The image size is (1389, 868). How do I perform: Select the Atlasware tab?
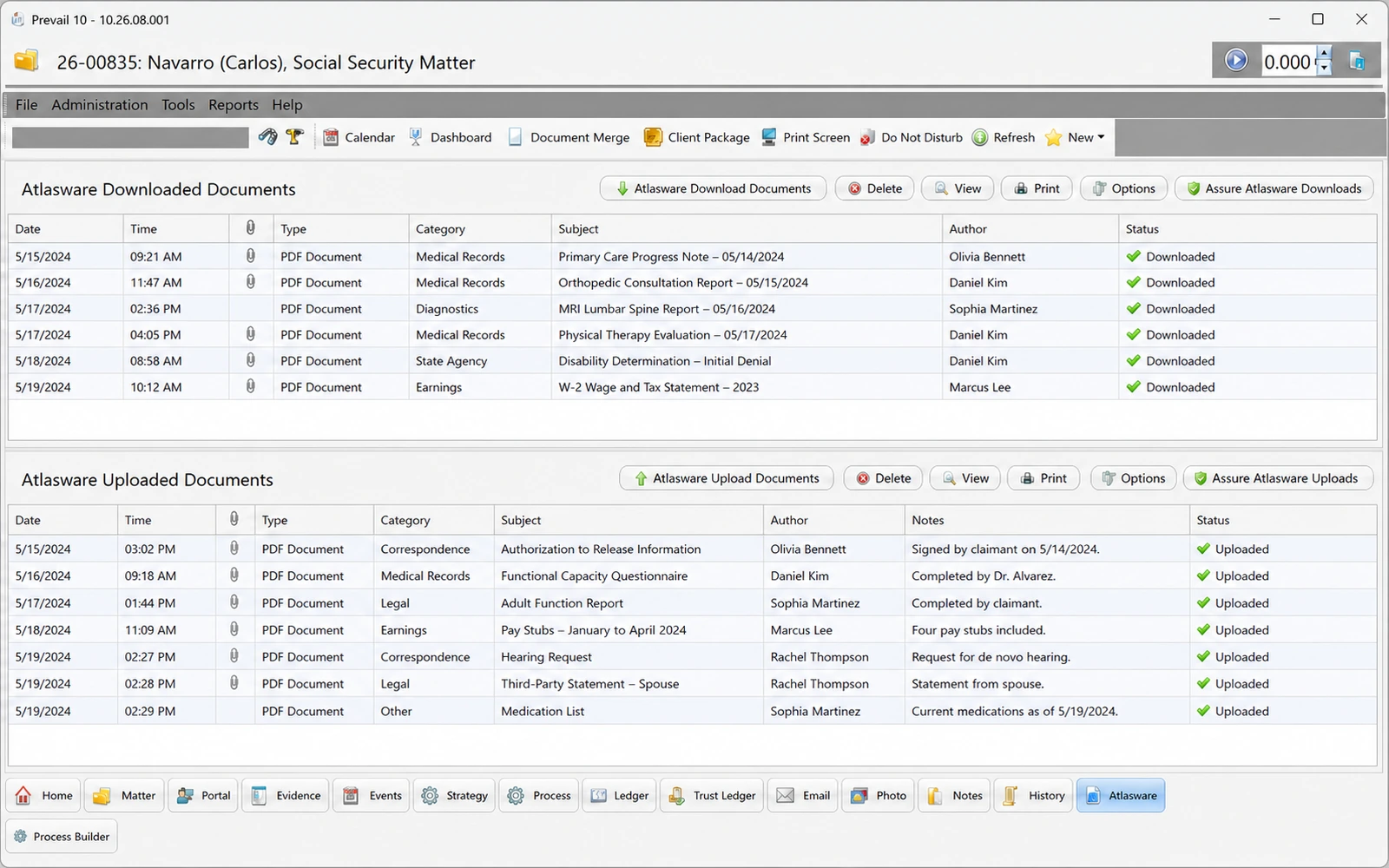pos(1121,795)
